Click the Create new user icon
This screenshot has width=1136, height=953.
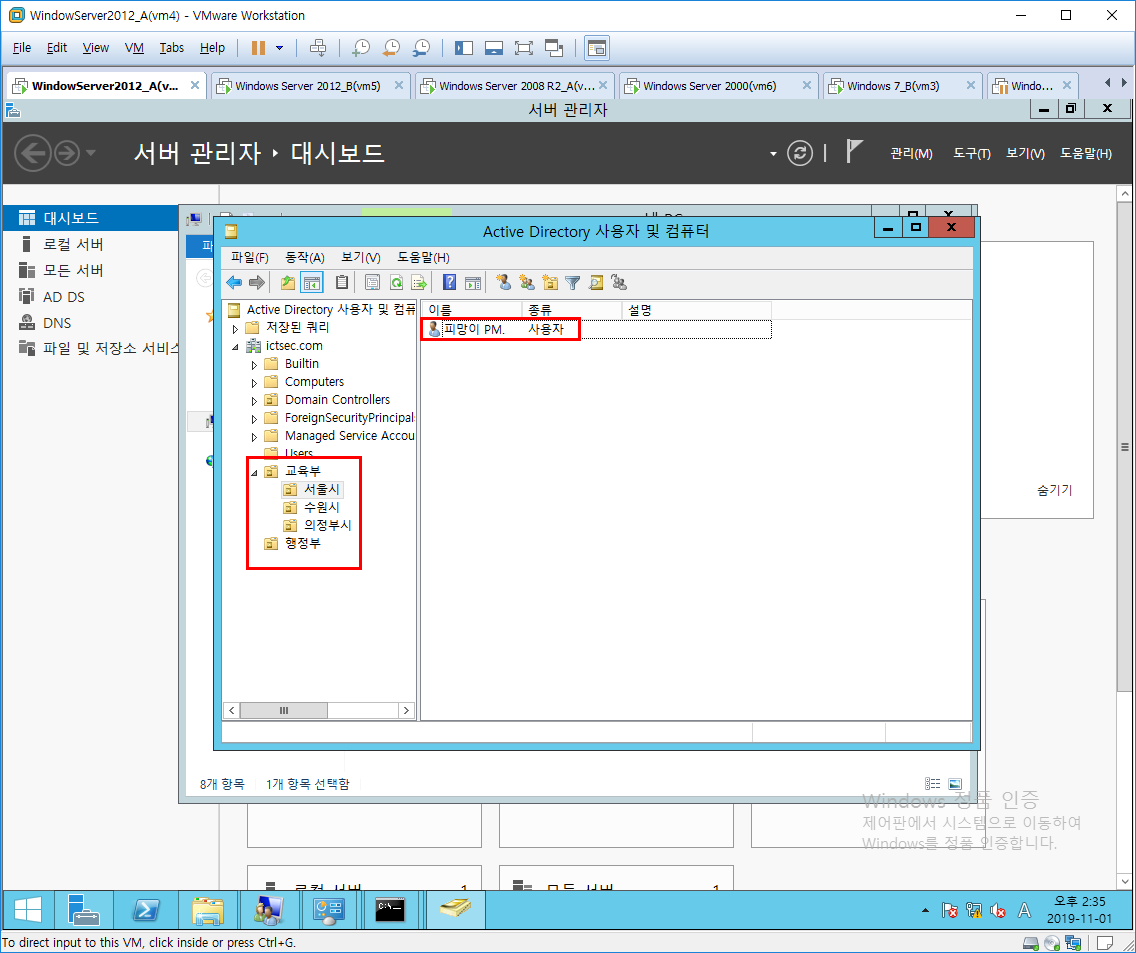(504, 283)
